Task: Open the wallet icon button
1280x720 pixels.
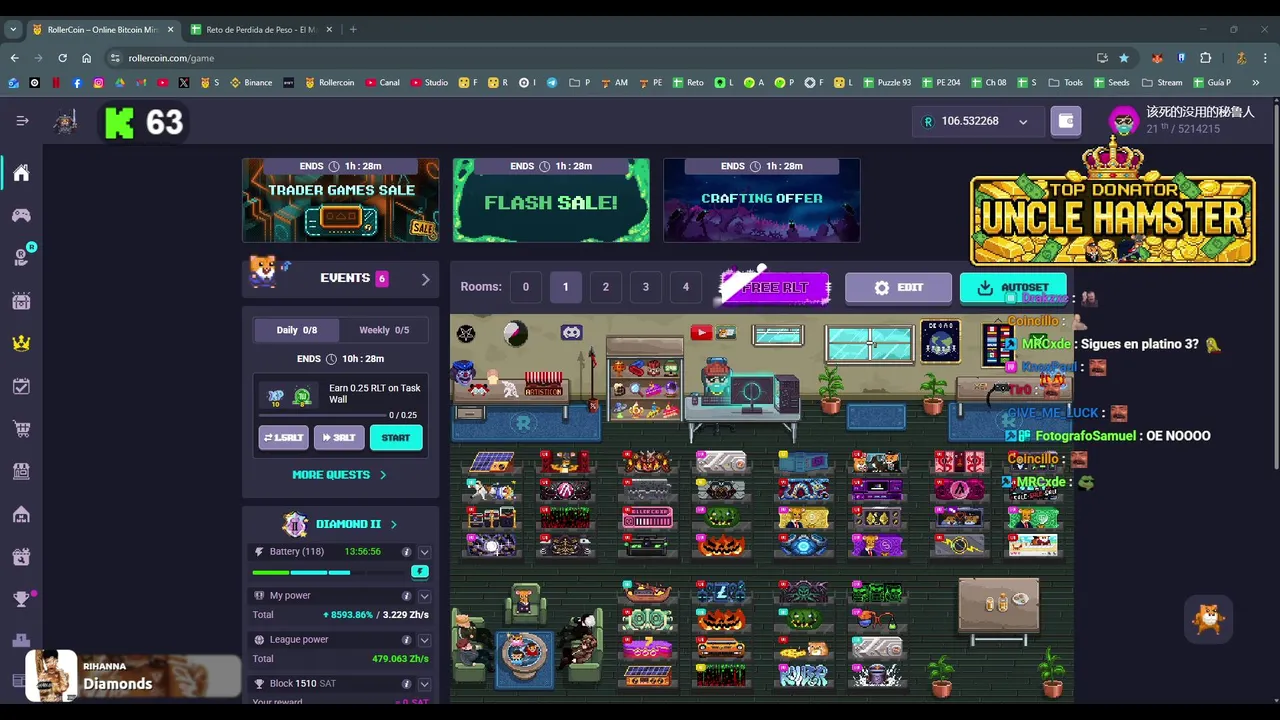Action: click(x=1066, y=121)
